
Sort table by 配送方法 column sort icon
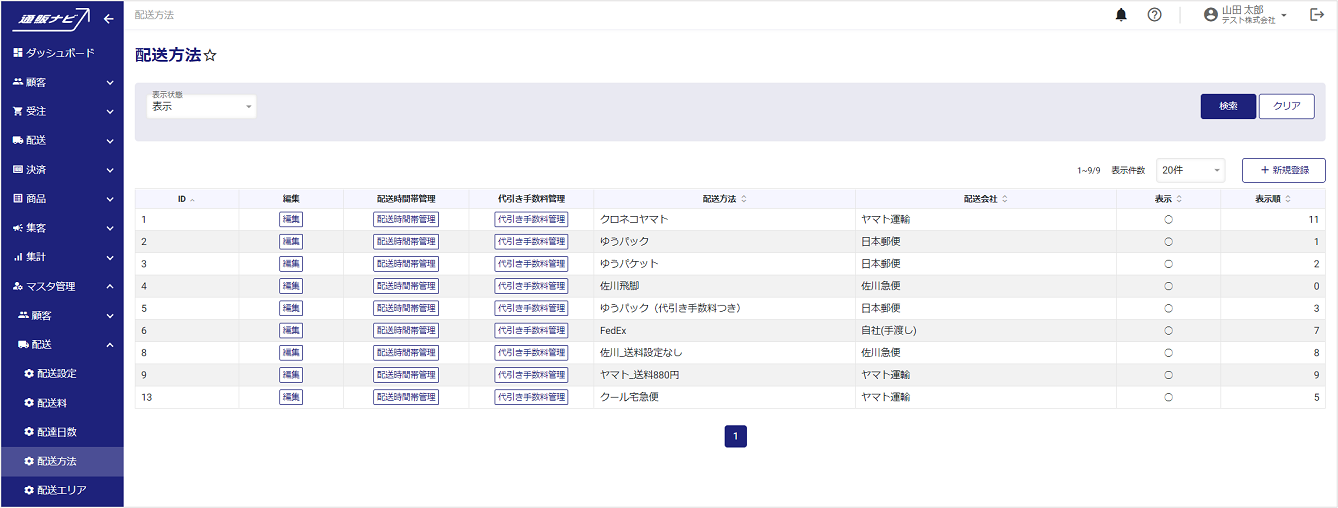pyautogui.click(x=744, y=199)
